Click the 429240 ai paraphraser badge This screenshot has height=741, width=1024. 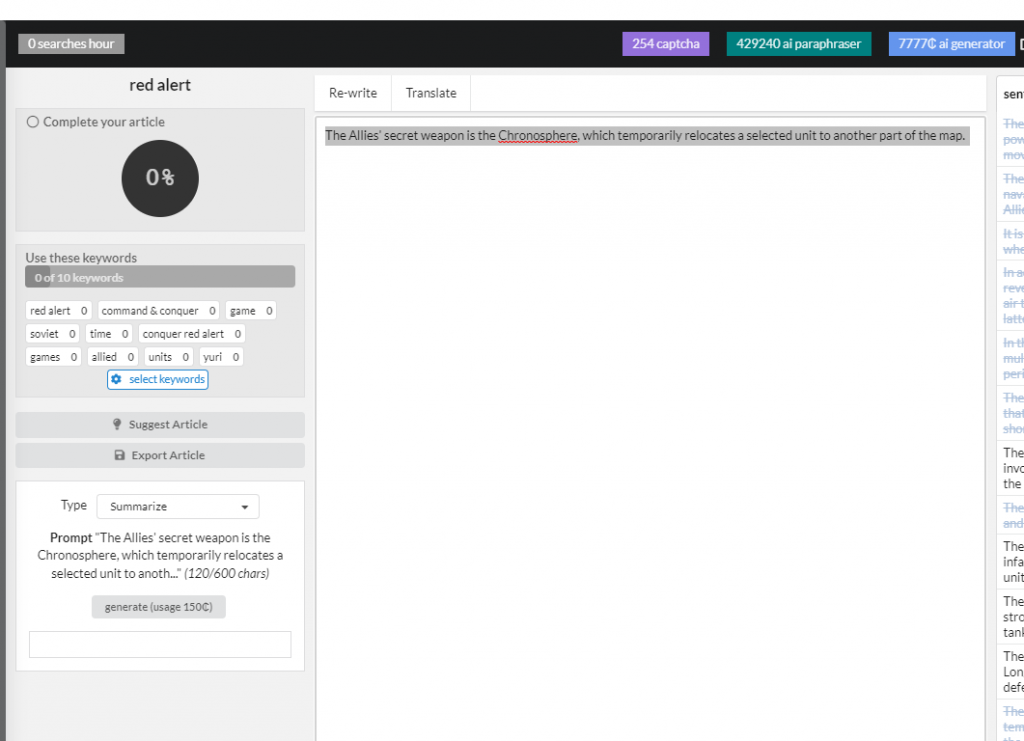pyautogui.click(x=799, y=44)
